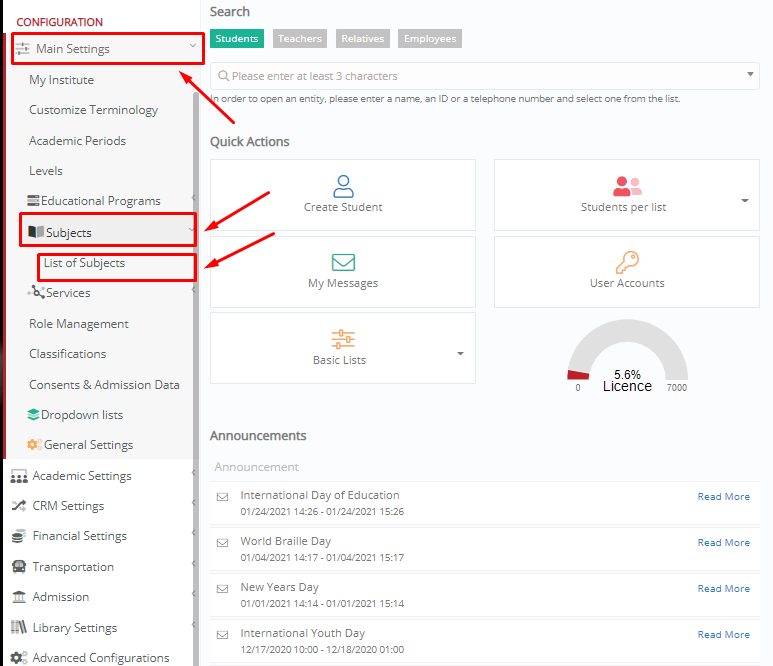Viewport: 773px width, 666px height.
Task: Click the Dropdown lists layers icon
Action: [33, 415]
